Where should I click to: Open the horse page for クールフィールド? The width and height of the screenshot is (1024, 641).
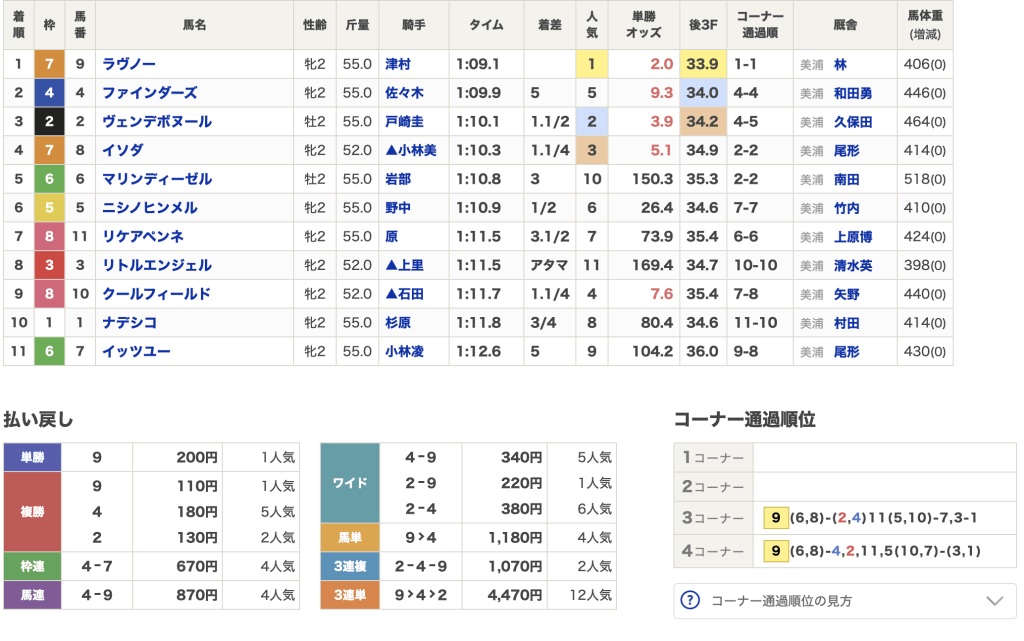157,294
